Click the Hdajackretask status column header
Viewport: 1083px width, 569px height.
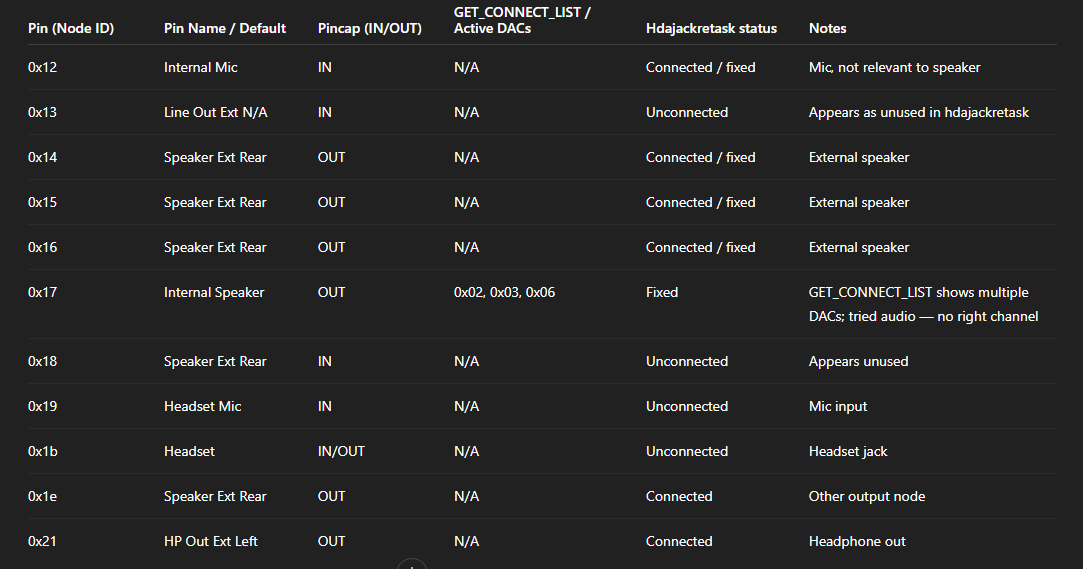pyautogui.click(x=711, y=28)
